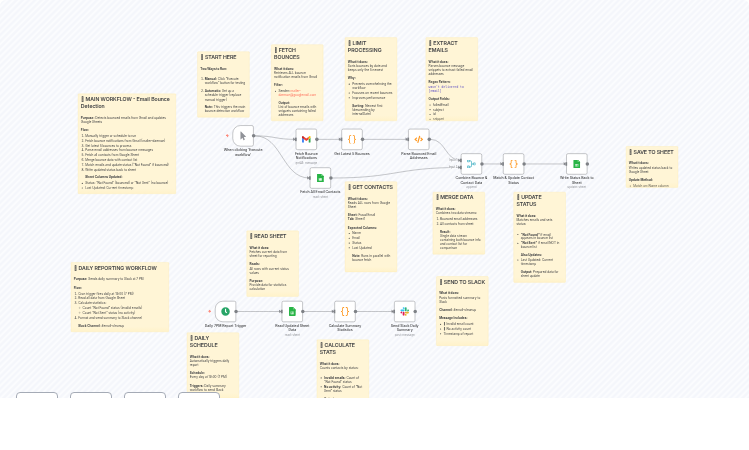Select the manual trigger cursor node
Screen dimensions: 749x450
[x=243, y=137]
